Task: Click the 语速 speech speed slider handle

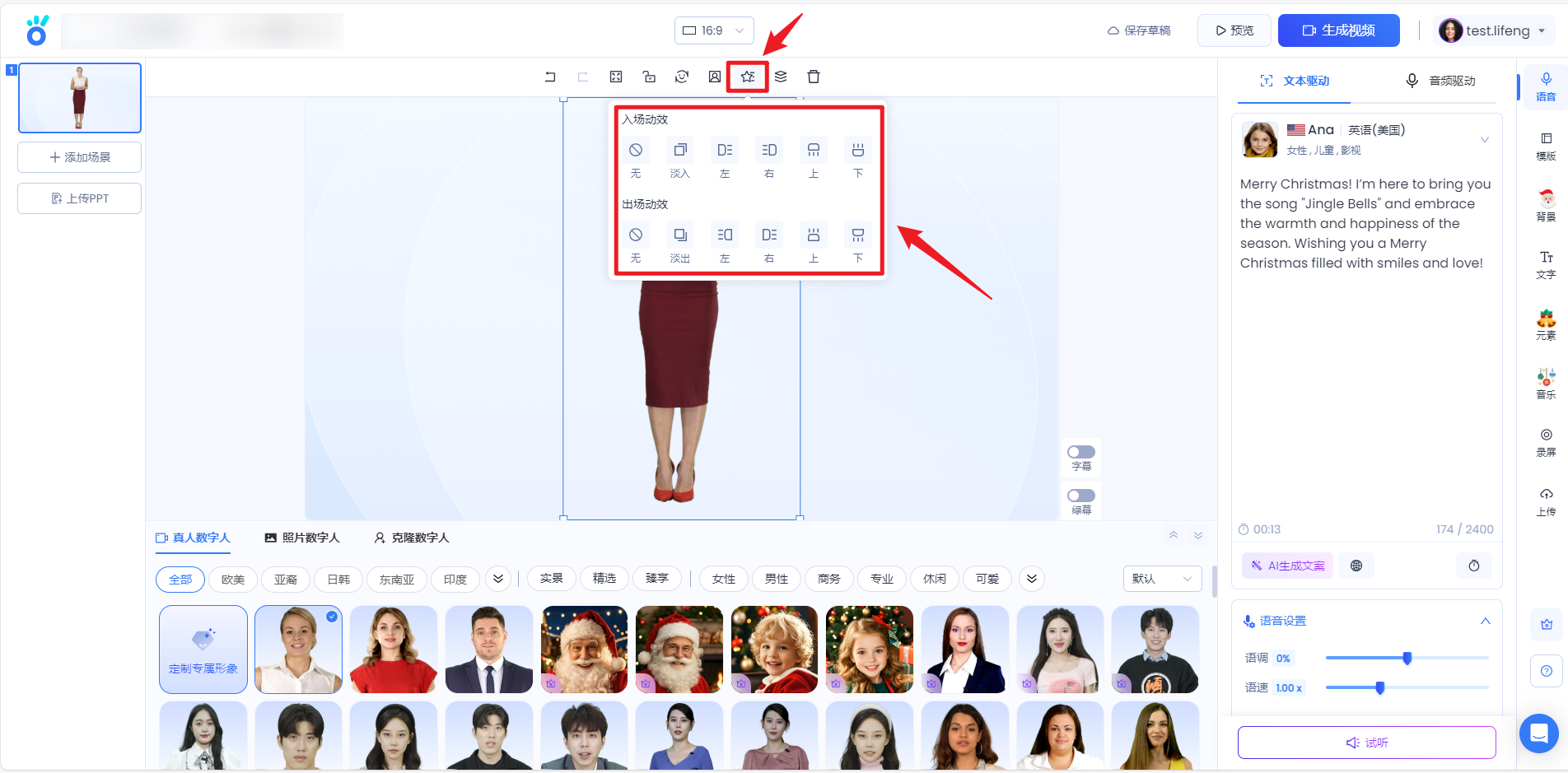Action: [1380, 687]
